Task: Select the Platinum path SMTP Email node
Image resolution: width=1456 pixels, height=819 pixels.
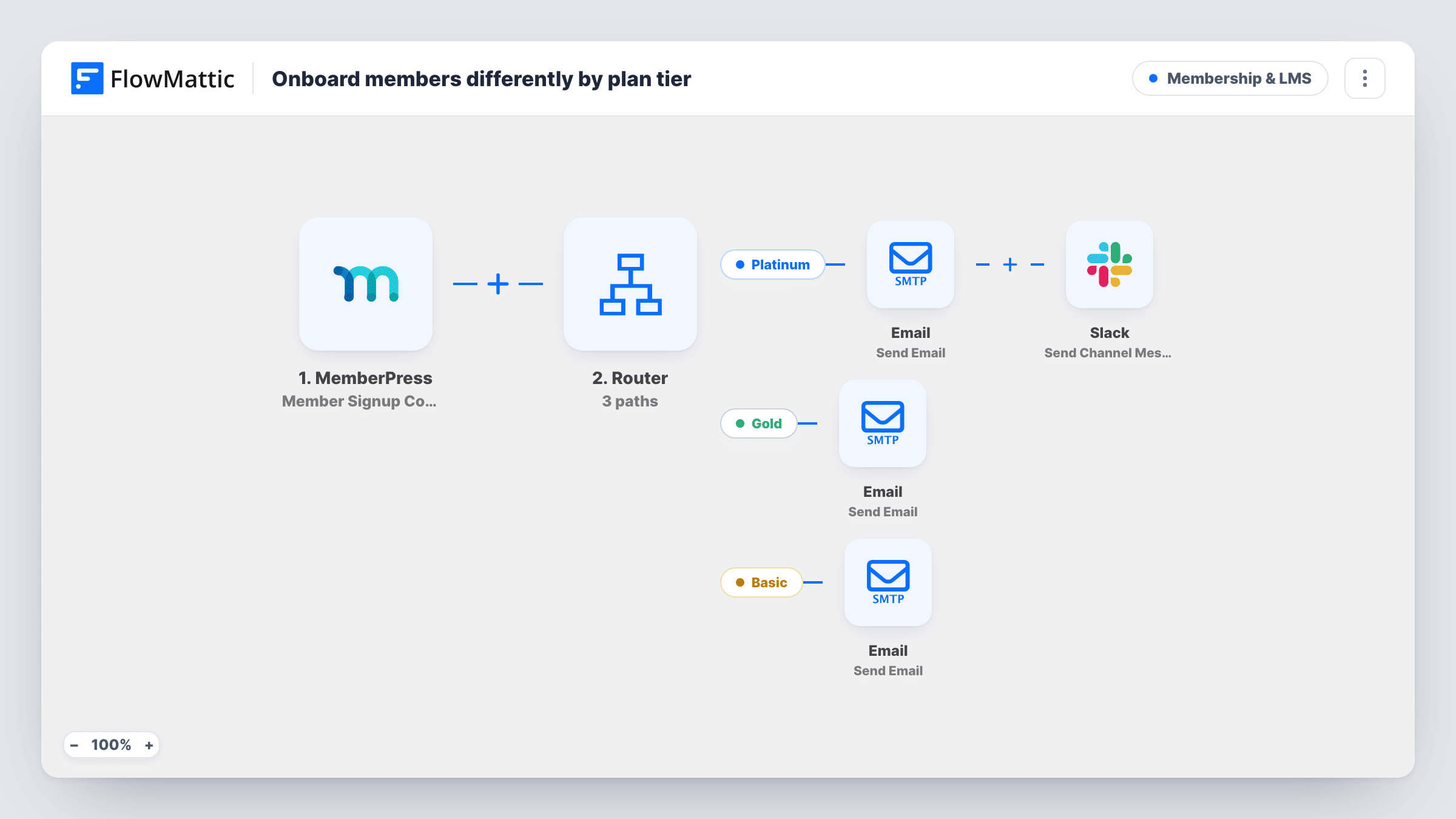Action: click(911, 265)
